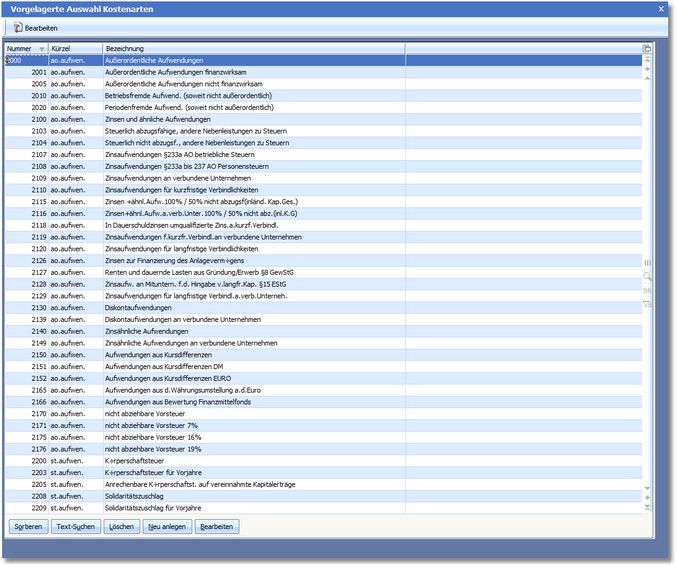Open Text-Suchen search button
677x567 pixels.
[x=75, y=526]
